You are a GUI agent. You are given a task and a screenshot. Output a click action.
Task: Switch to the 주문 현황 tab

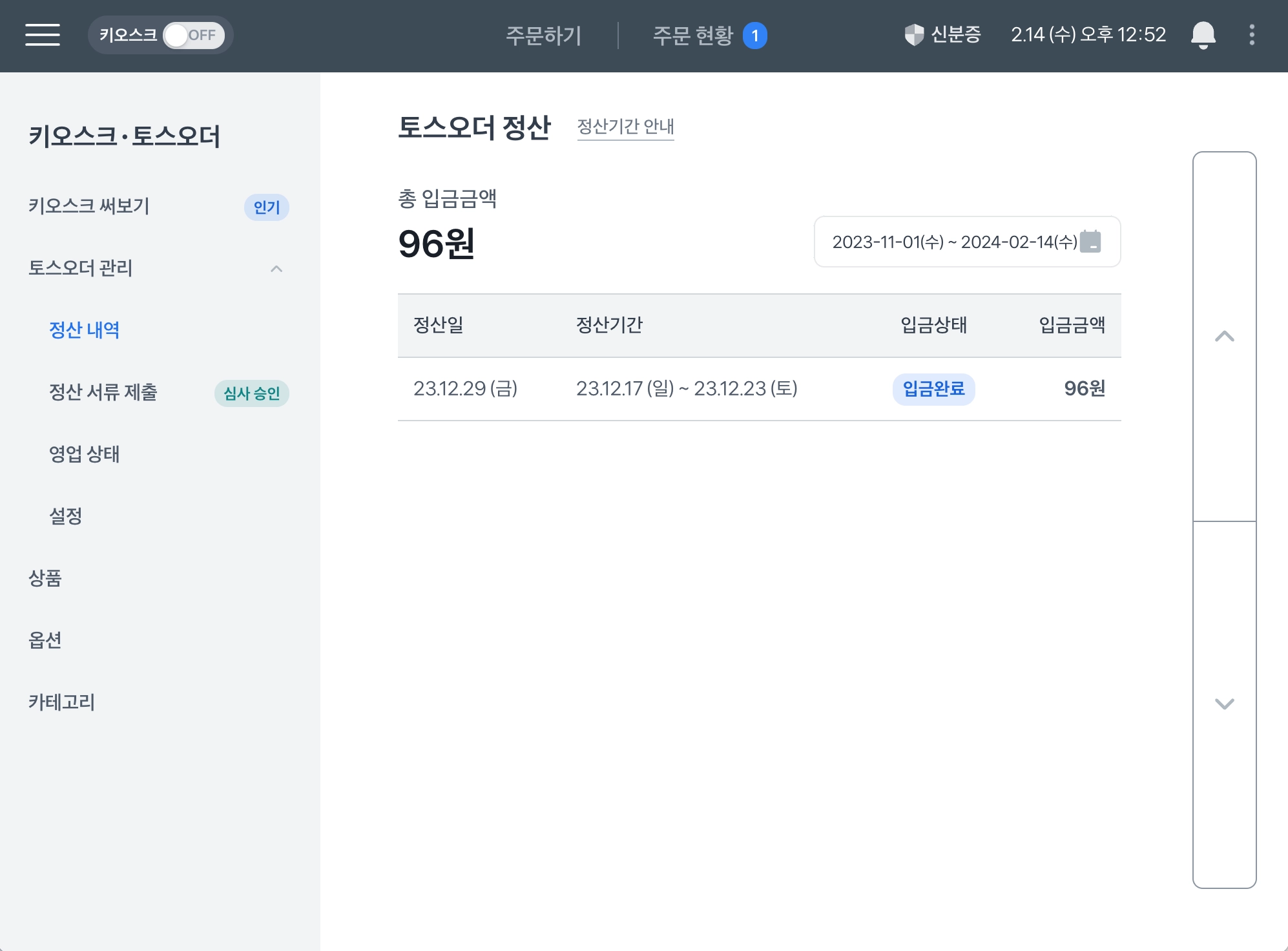click(x=692, y=35)
